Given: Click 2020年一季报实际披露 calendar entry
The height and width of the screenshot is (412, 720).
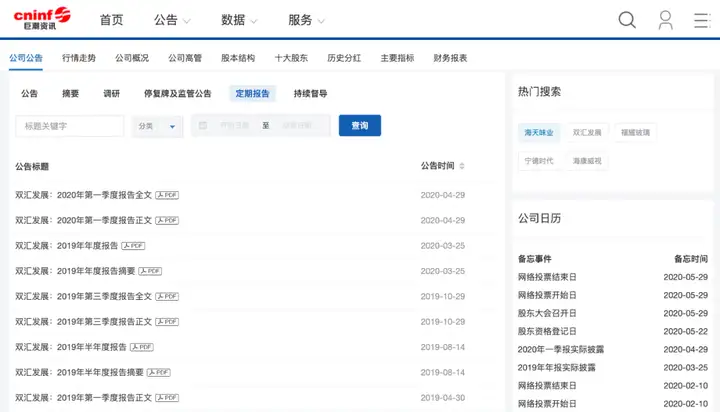Looking at the screenshot, I should [x=561, y=350].
